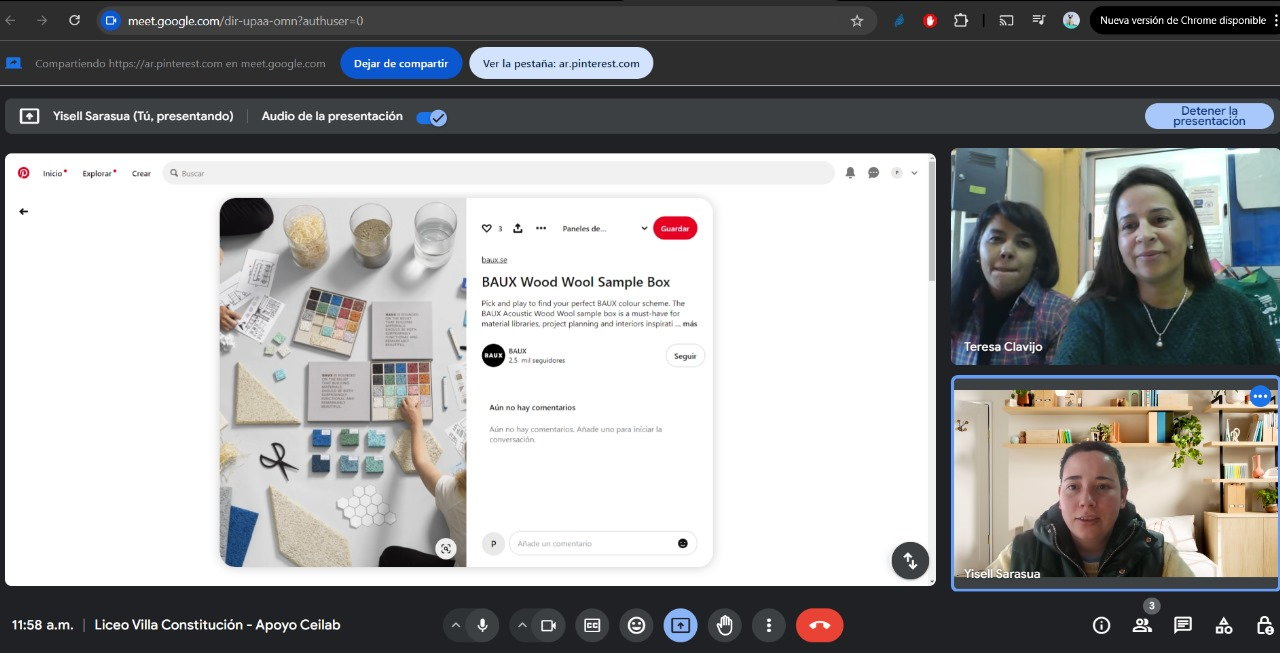The width and height of the screenshot is (1280, 653).
Task: Open the emoji picker in comment box
Action: pyautogui.click(x=683, y=543)
